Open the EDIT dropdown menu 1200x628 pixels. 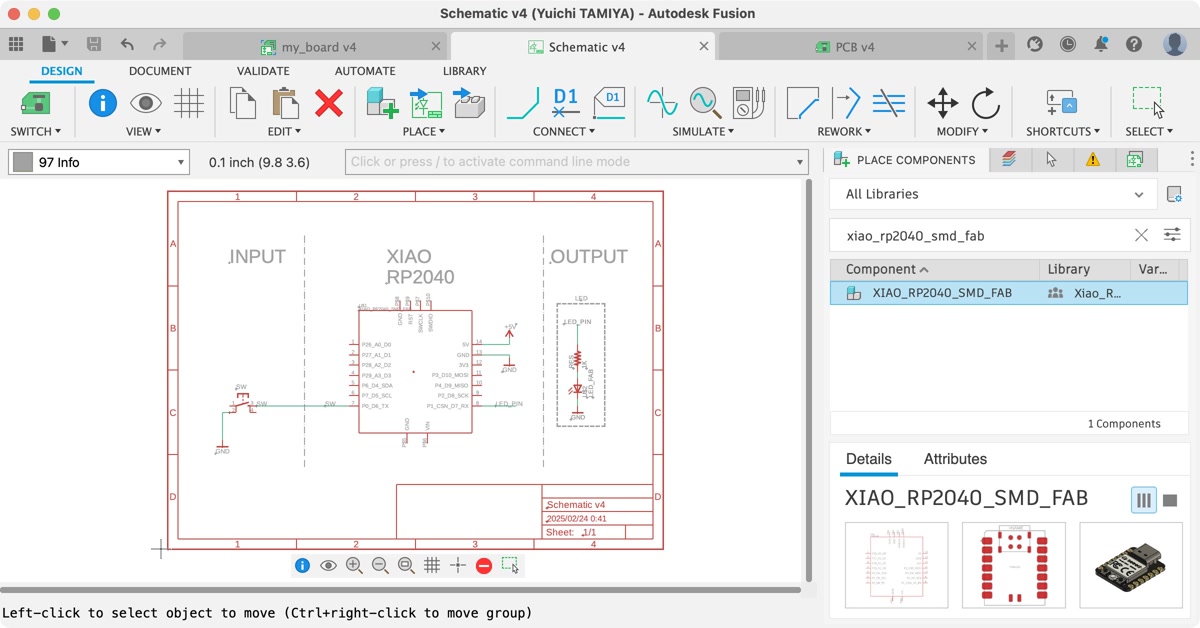285,131
